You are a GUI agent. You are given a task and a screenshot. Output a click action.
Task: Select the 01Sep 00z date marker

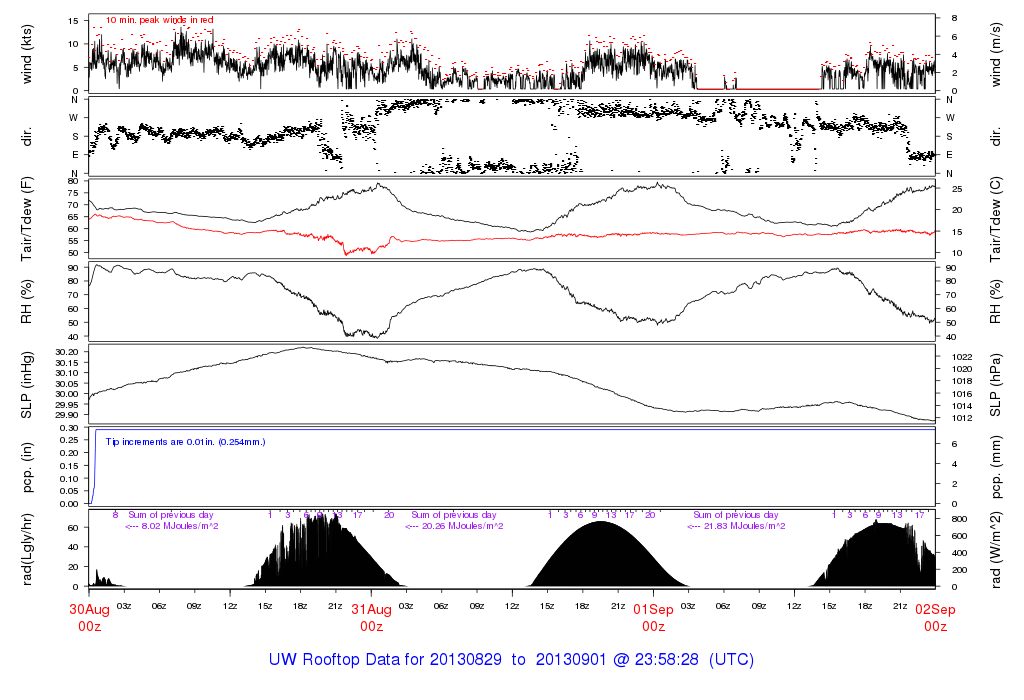coord(653,617)
